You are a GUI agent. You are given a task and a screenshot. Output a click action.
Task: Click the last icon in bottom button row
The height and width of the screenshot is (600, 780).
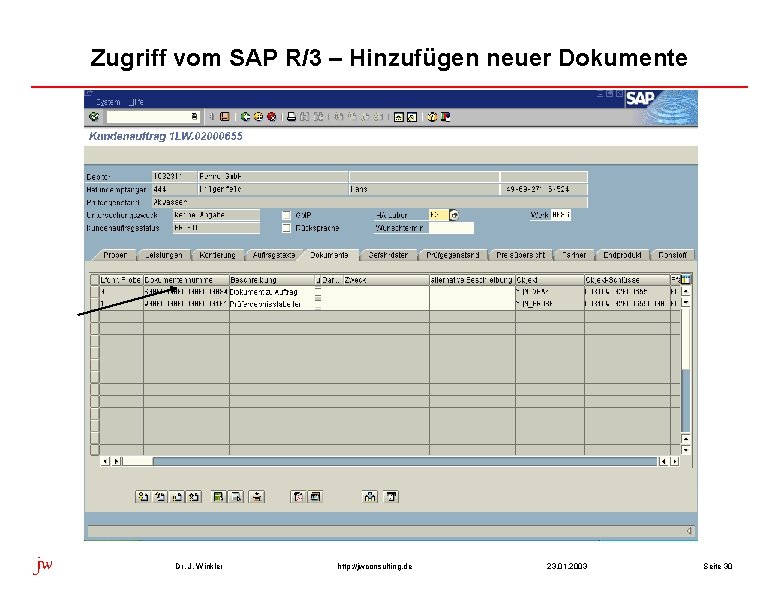[x=391, y=497]
